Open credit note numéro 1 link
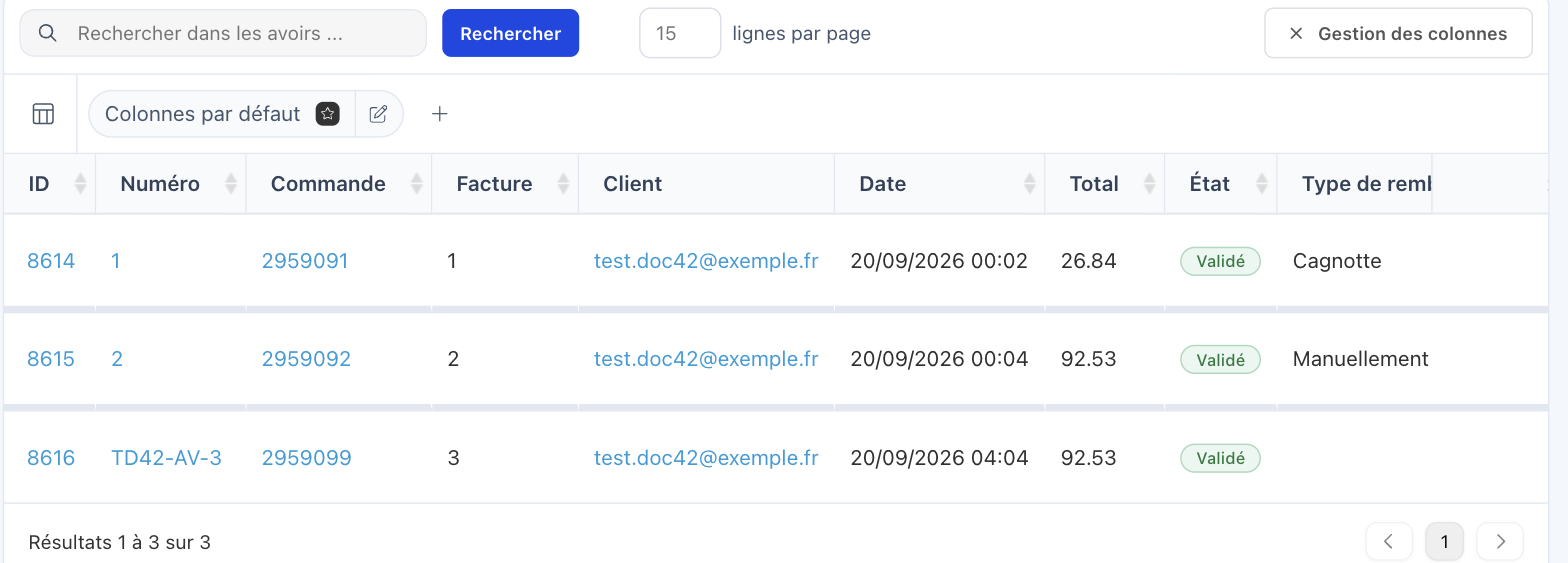This screenshot has width=1568, height=563. point(116,261)
